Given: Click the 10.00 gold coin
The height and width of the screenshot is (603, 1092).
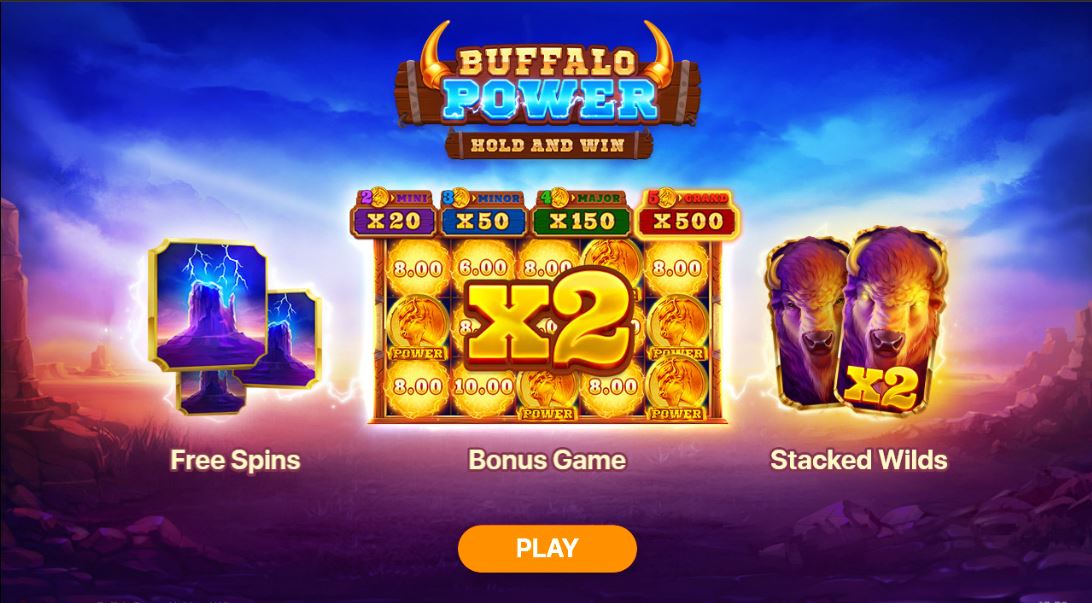Looking at the screenshot, I should pyautogui.click(x=482, y=386).
